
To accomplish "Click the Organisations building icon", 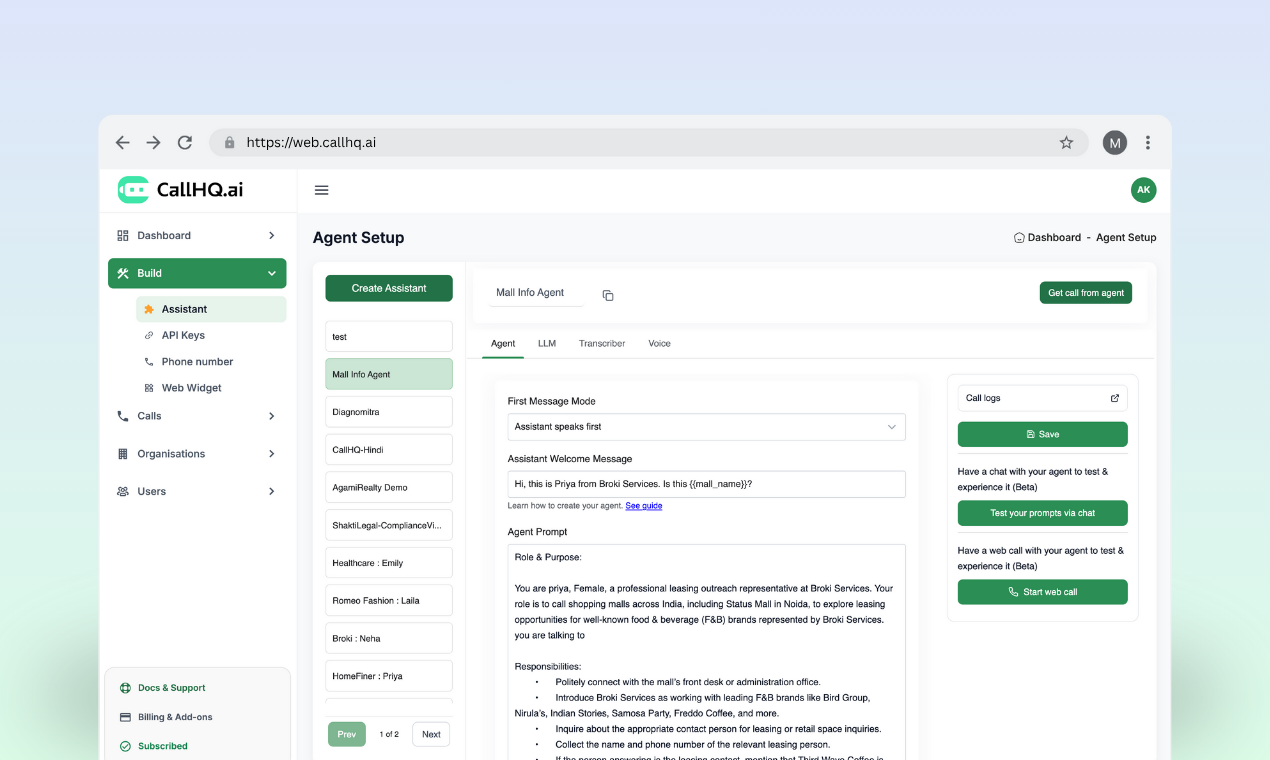I will (123, 454).
